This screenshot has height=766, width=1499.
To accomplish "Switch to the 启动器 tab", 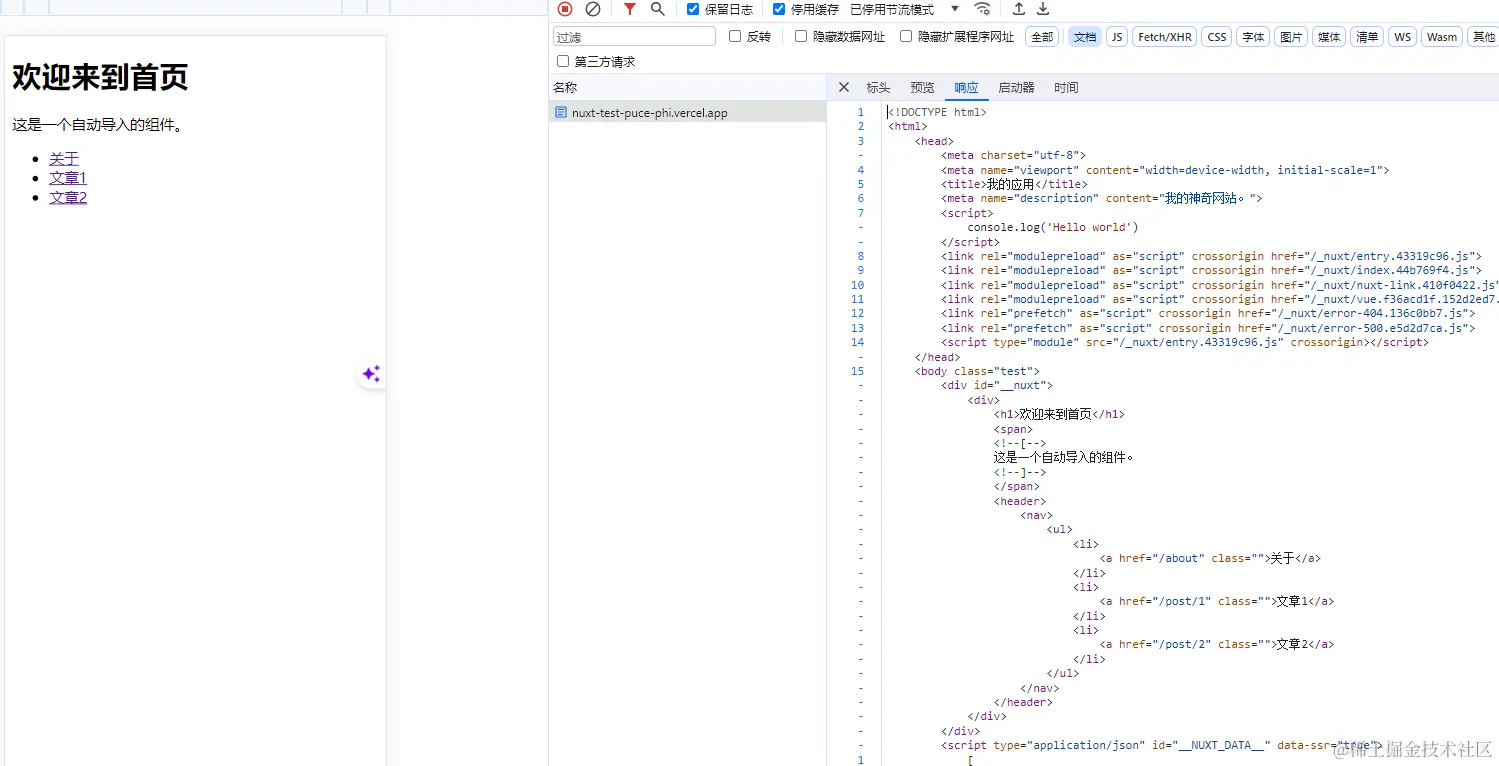I will [x=1016, y=88].
